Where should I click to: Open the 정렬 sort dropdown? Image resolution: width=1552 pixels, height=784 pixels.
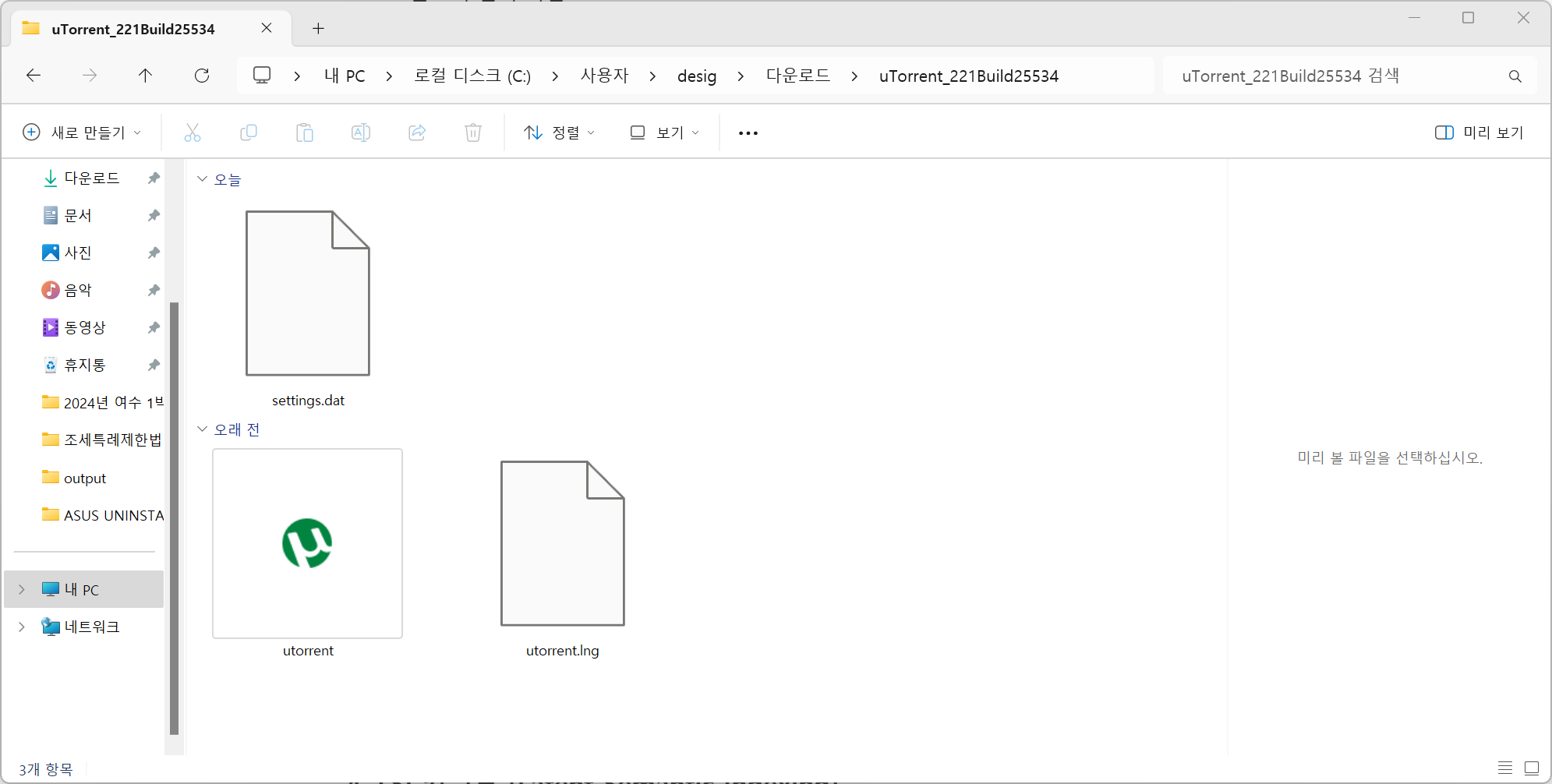(x=559, y=132)
